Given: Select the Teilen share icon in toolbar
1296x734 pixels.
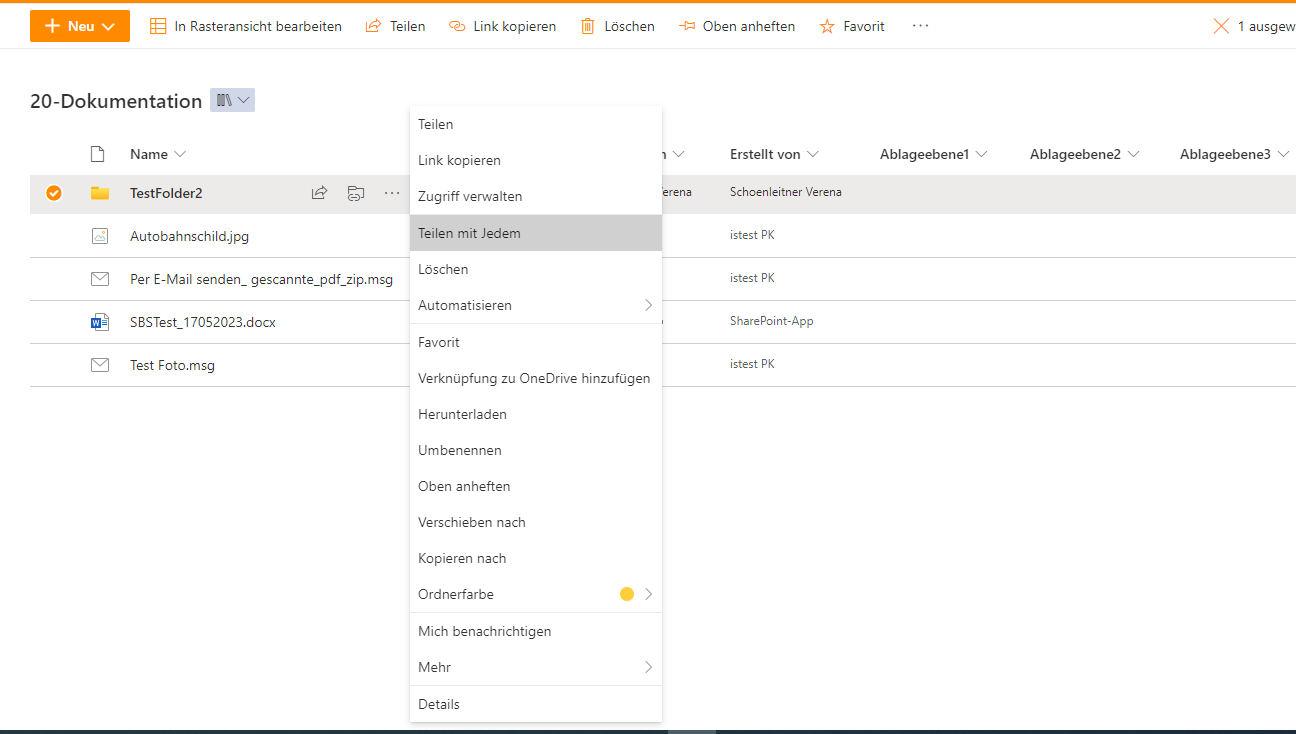Looking at the screenshot, I should pos(372,25).
